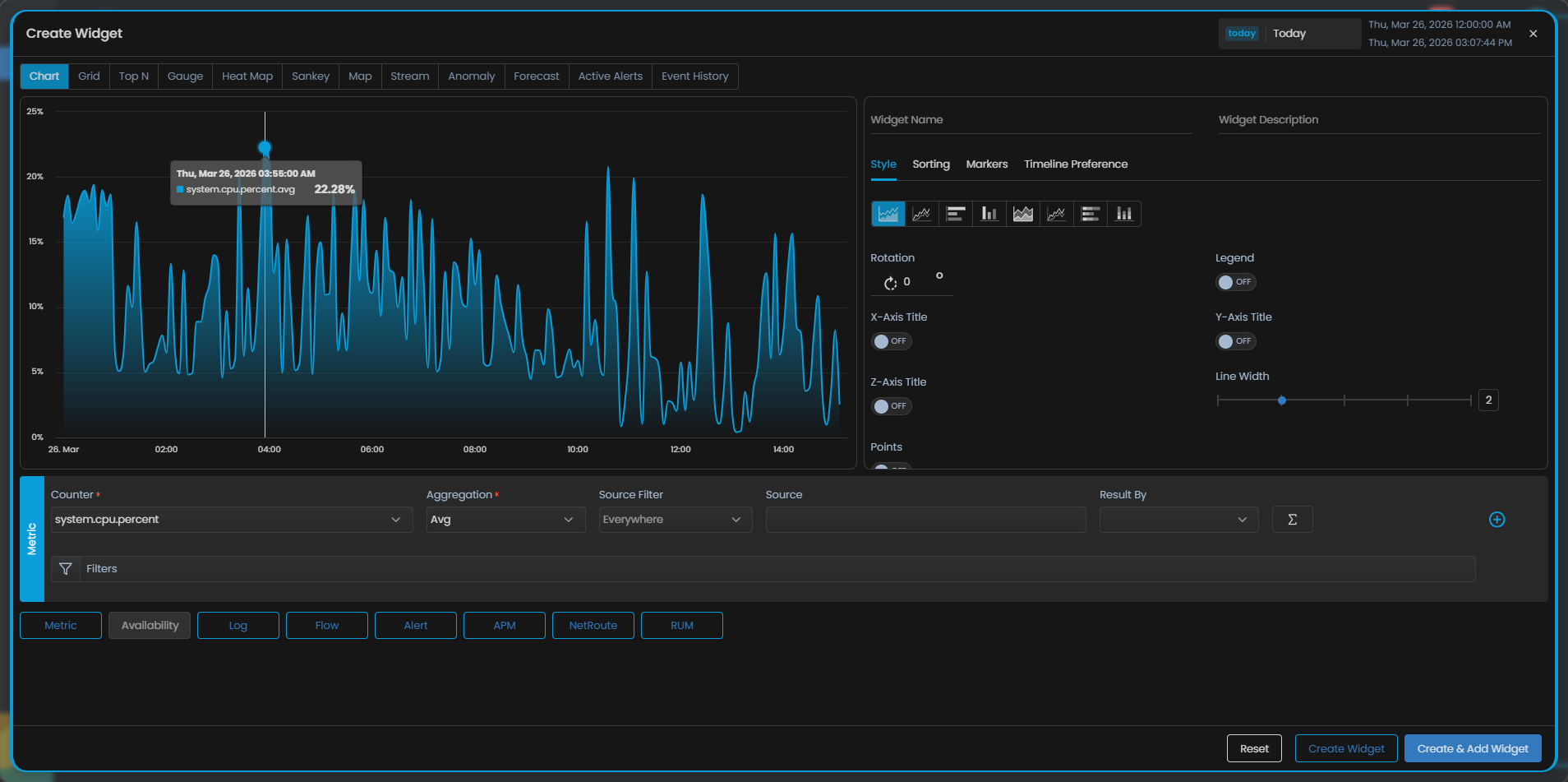Click the Widget Name input field
This screenshot has height=782, width=1568.
[1031, 120]
